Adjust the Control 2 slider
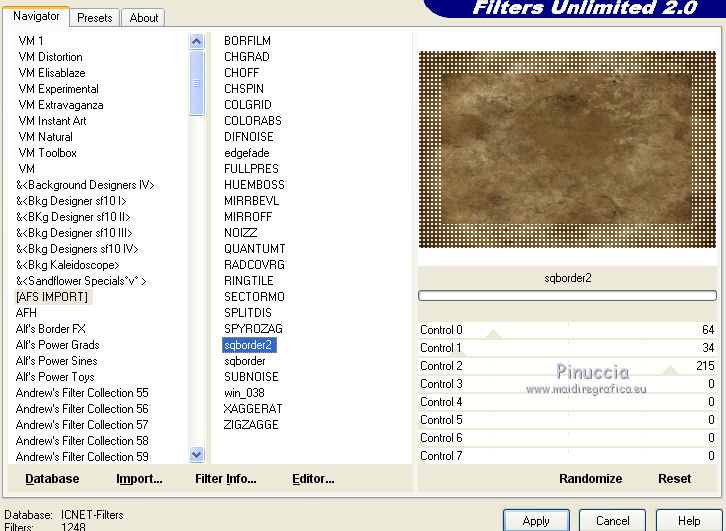726x531 pixels. tap(567, 366)
